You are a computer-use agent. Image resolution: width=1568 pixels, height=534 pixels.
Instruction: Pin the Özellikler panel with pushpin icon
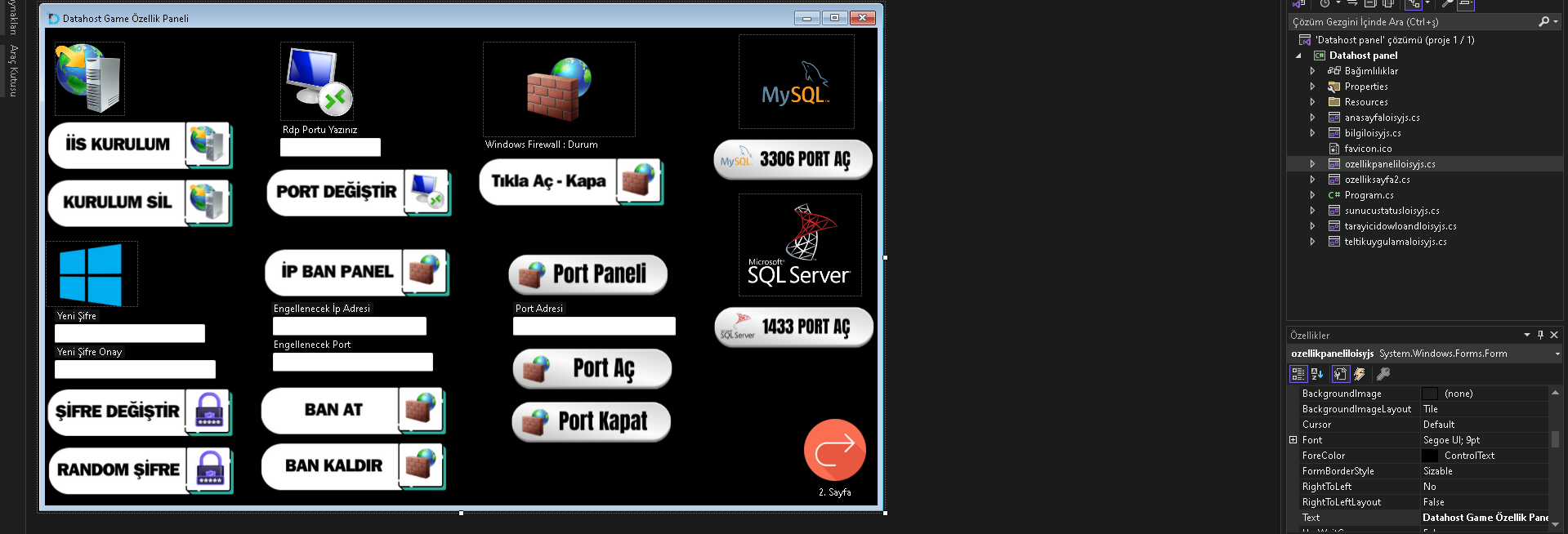click(x=1540, y=335)
